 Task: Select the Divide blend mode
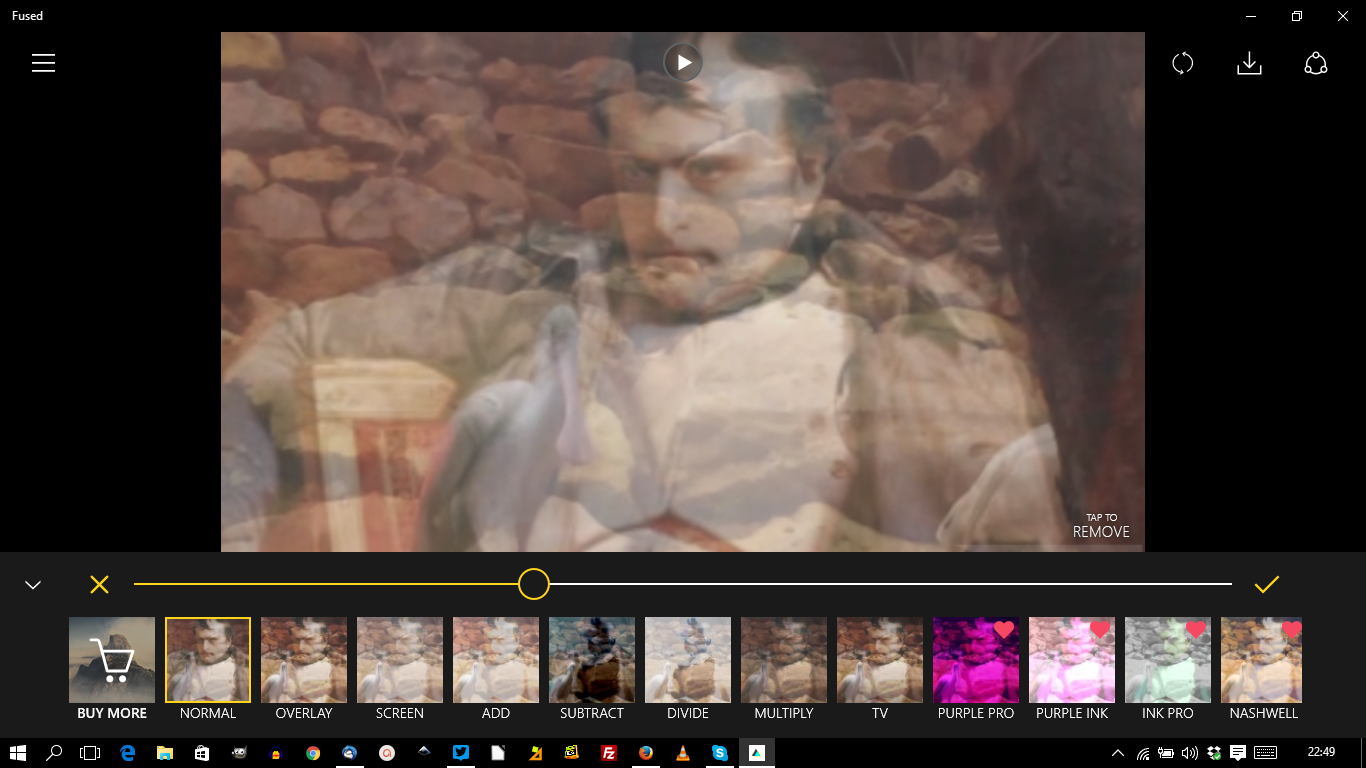pos(688,660)
